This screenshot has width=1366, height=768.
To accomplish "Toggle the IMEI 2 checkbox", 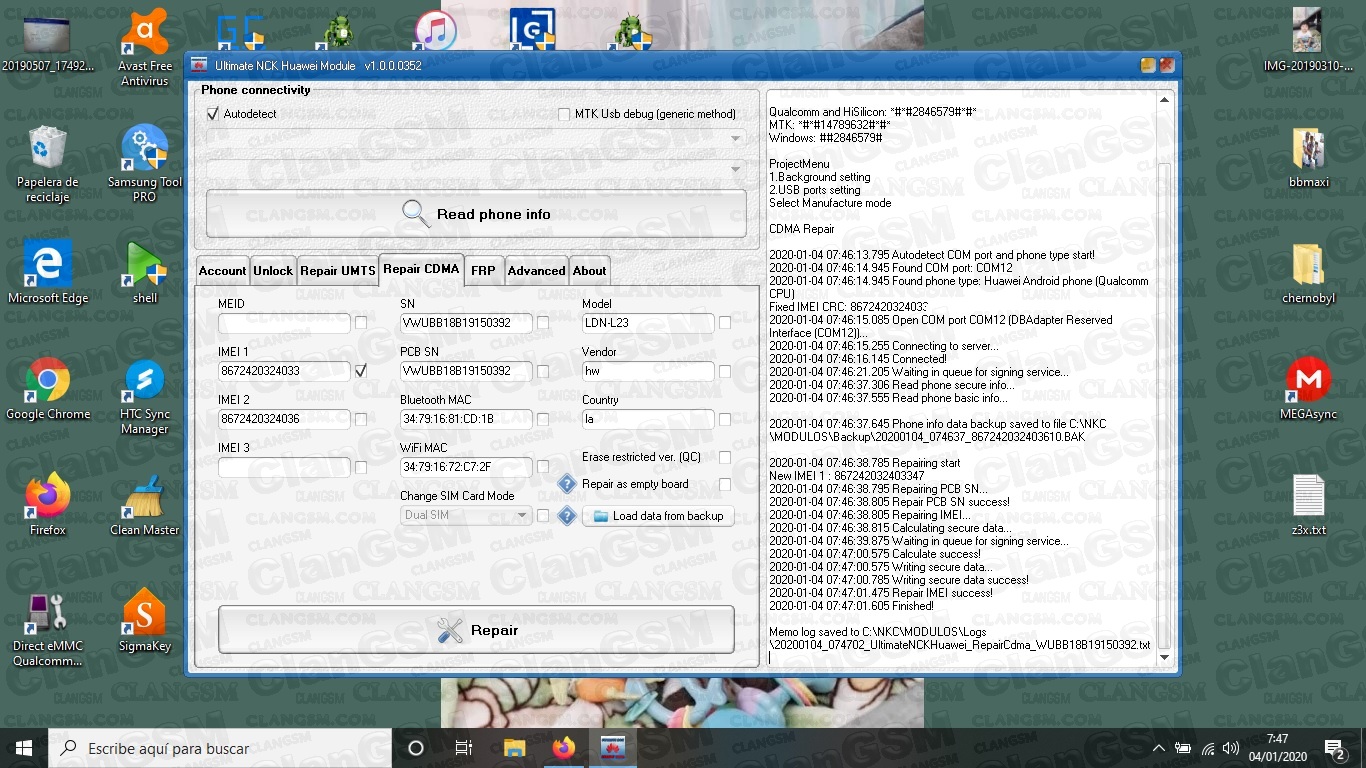I will pyautogui.click(x=360, y=419).
